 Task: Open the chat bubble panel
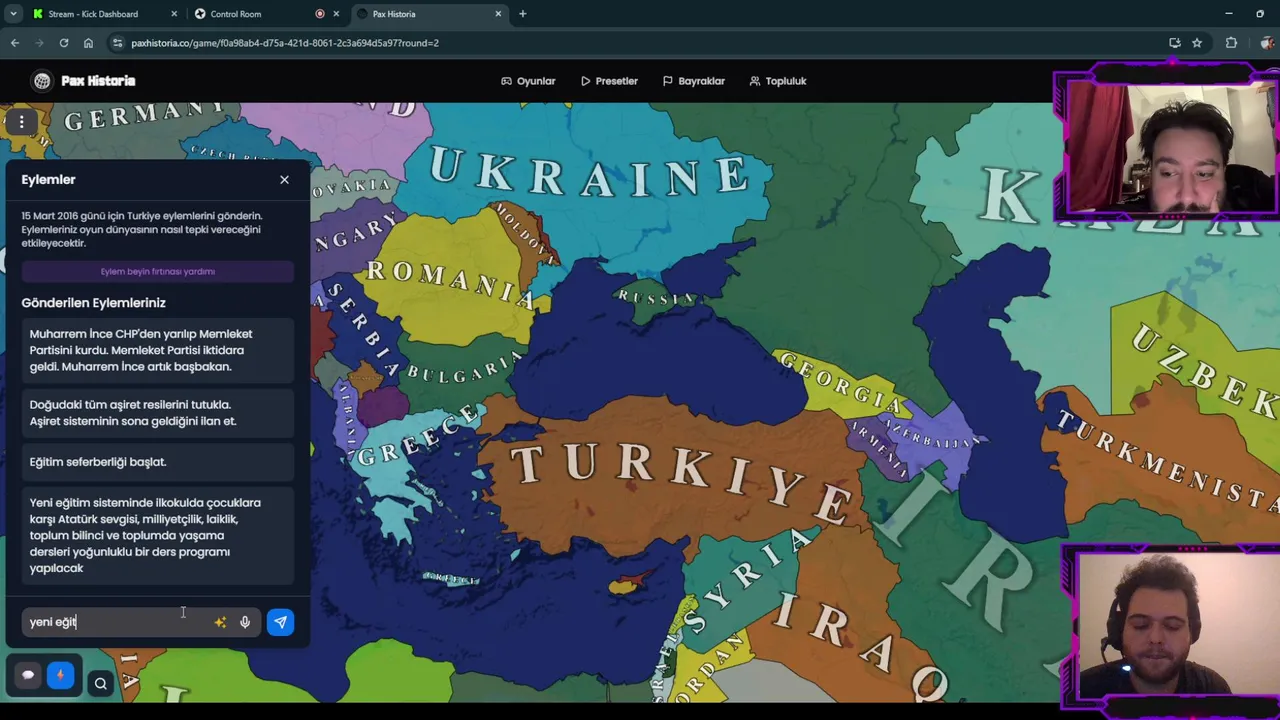[x=28, y=675]
